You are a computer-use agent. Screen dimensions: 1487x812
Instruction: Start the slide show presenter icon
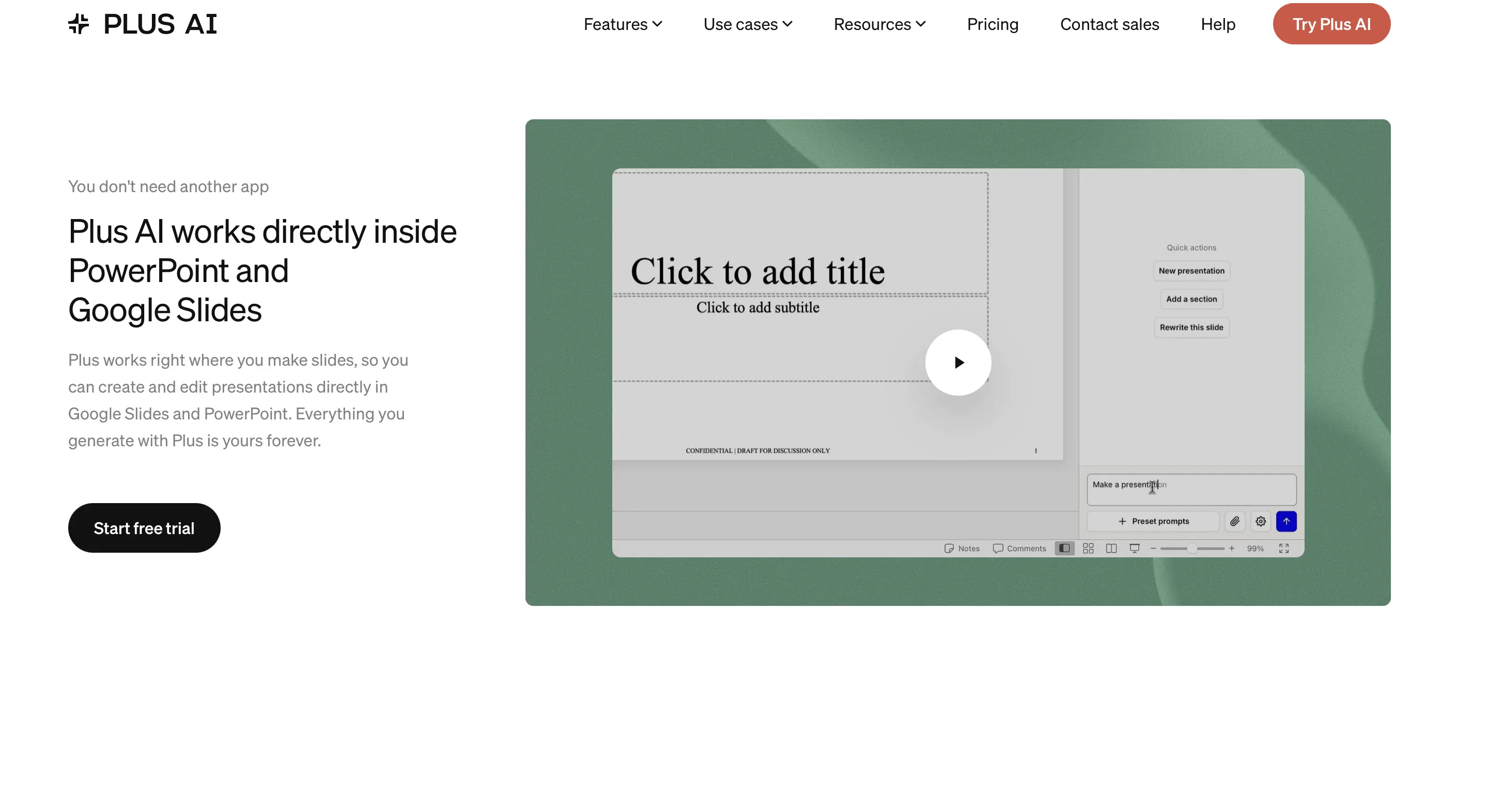[1134, 548]
